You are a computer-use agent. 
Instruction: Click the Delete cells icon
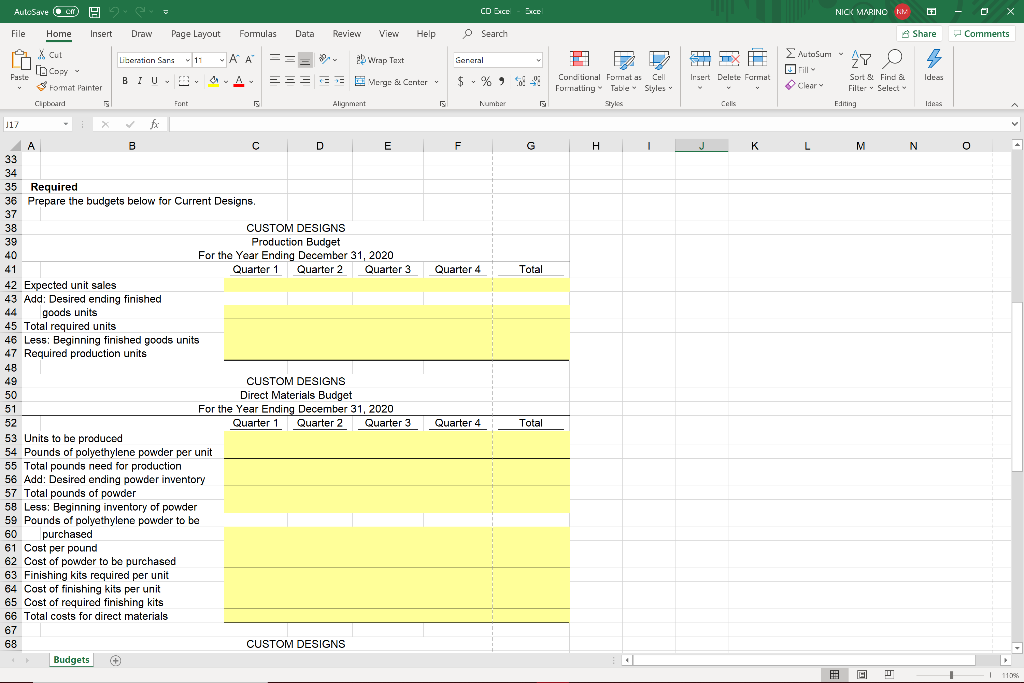[x=729, y=59]
